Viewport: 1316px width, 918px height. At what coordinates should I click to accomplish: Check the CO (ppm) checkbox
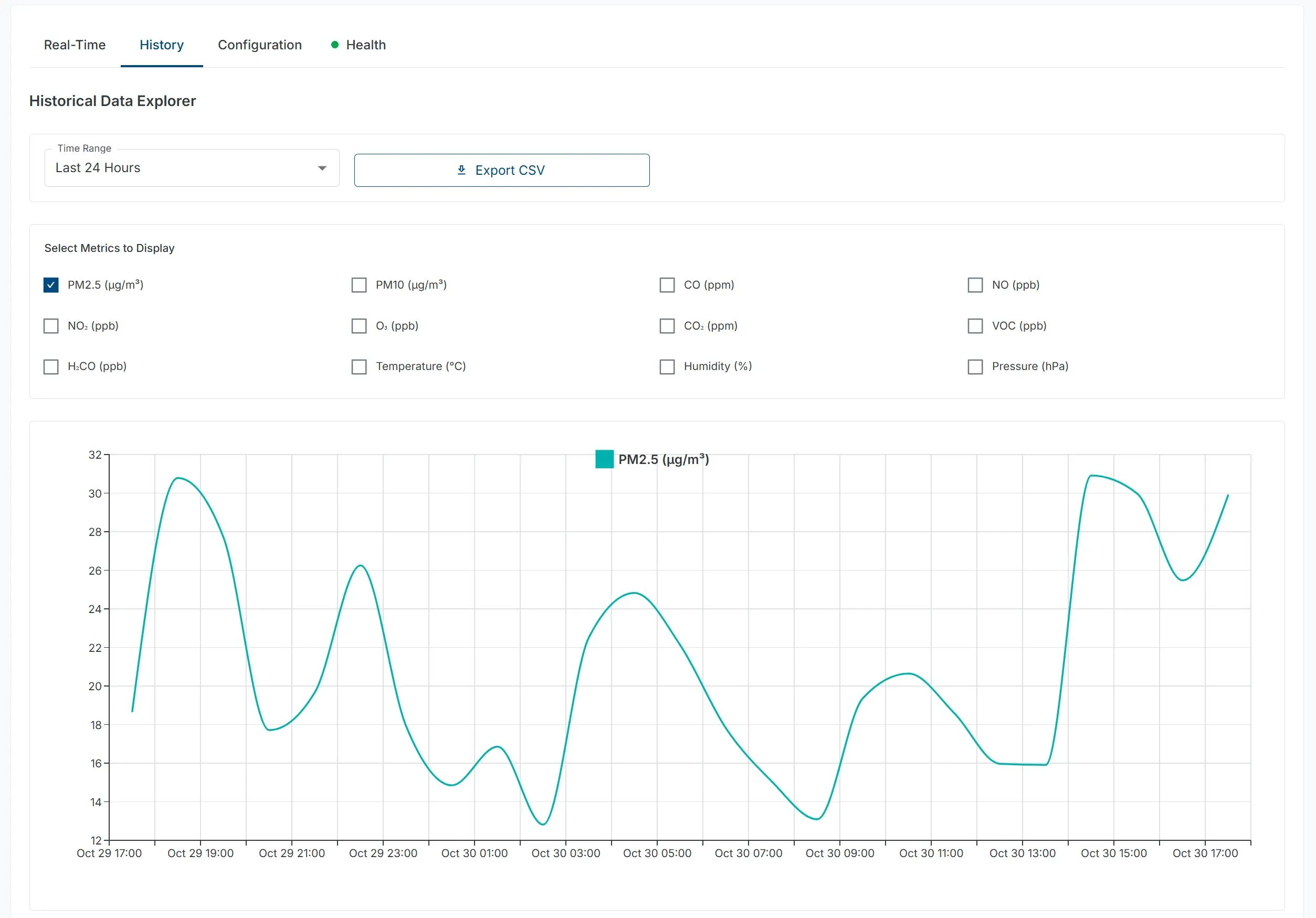[x=667, y=285]
